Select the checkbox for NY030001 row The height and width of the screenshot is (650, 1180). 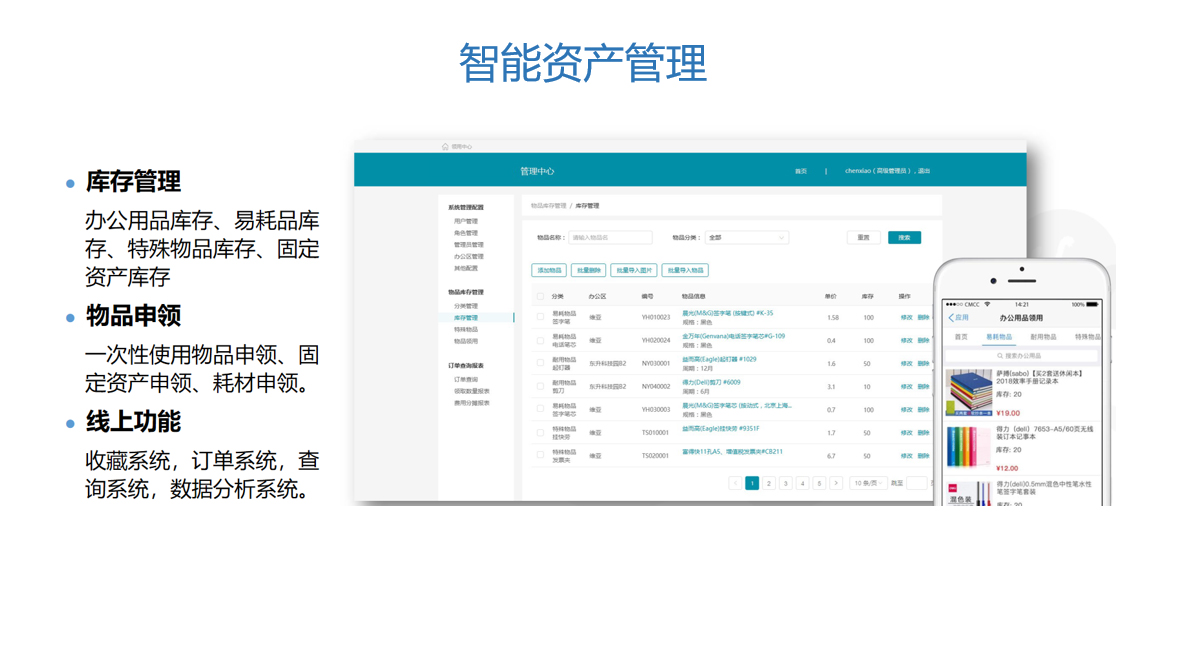[541, 363]
